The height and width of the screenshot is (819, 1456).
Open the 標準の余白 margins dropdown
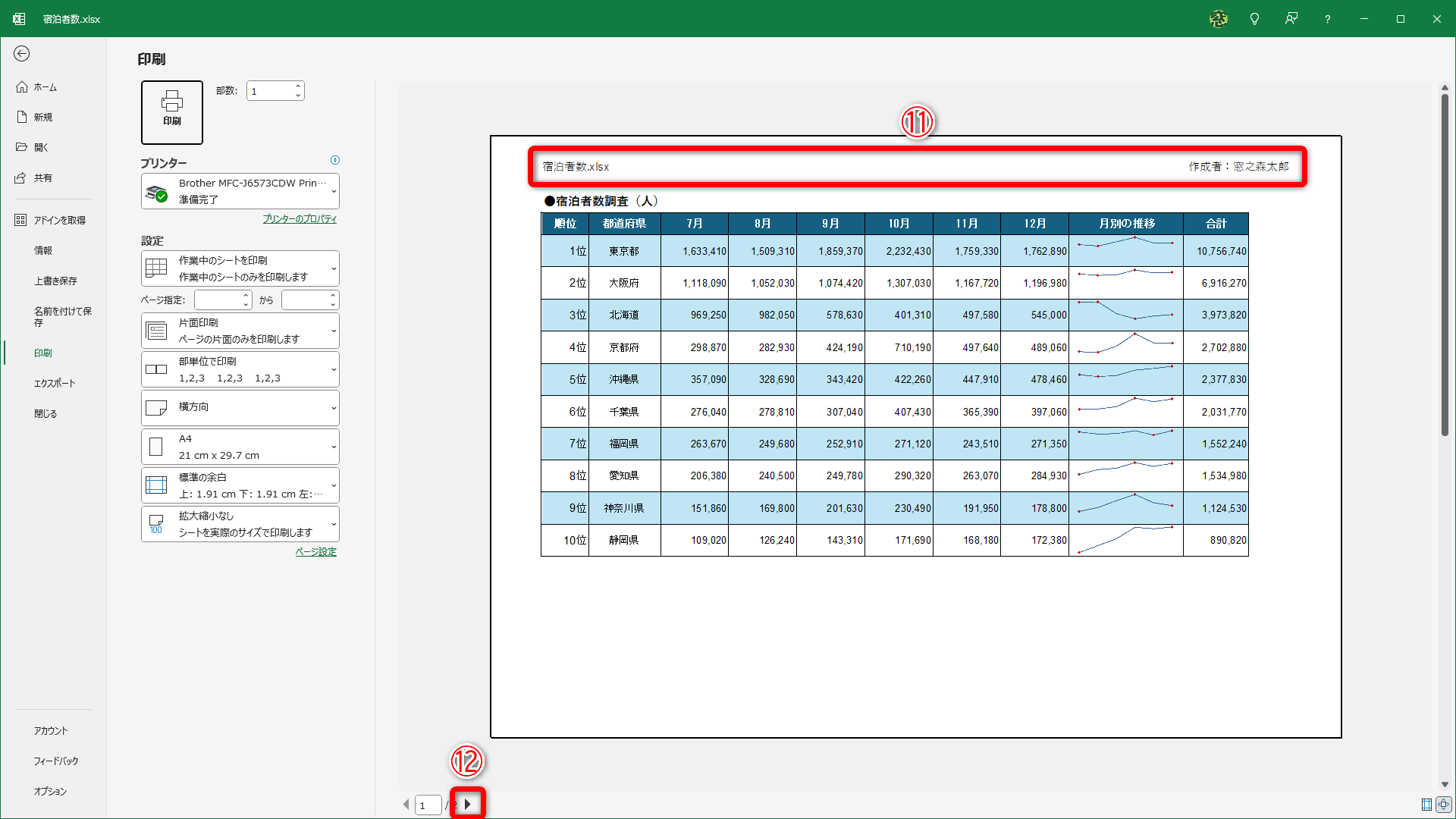click(x=240, y=485)
